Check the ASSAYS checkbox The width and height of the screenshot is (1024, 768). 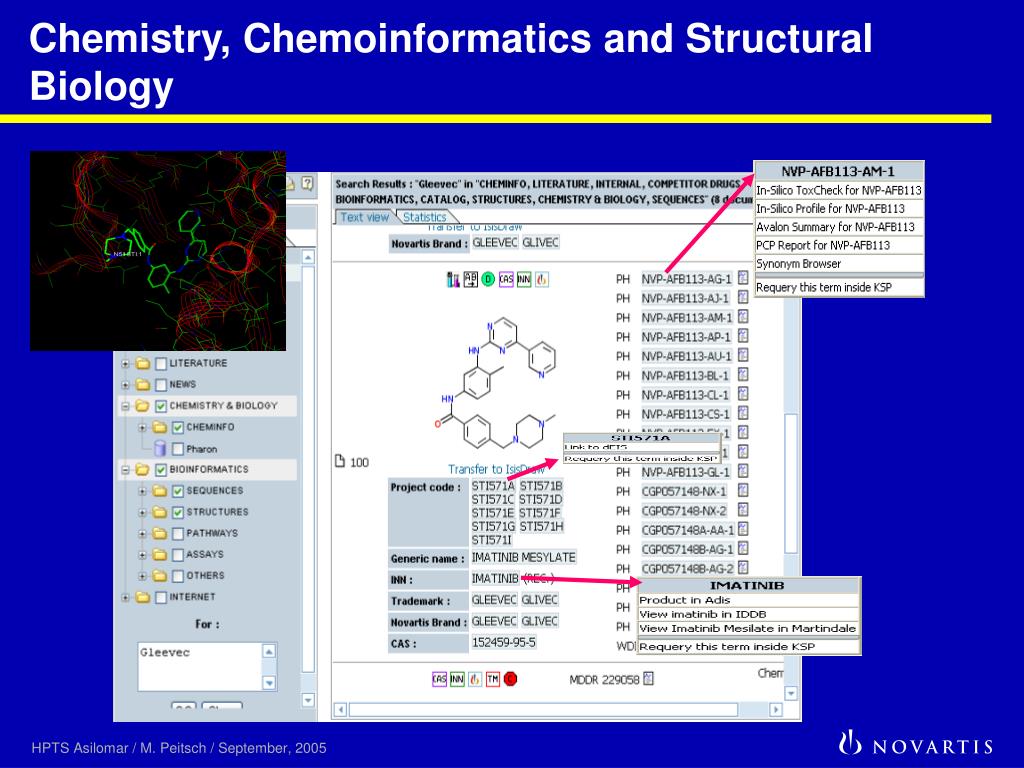pyautogui.click(x=178, y=554)
